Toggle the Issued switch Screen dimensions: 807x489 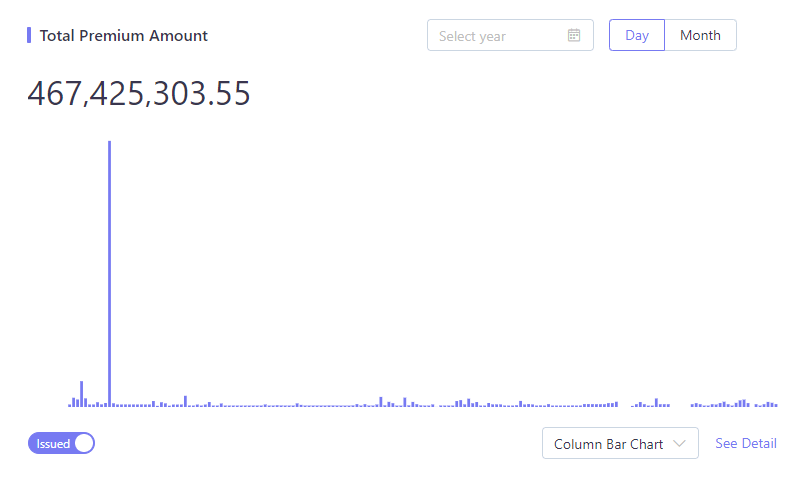click(x=61, y=443)
